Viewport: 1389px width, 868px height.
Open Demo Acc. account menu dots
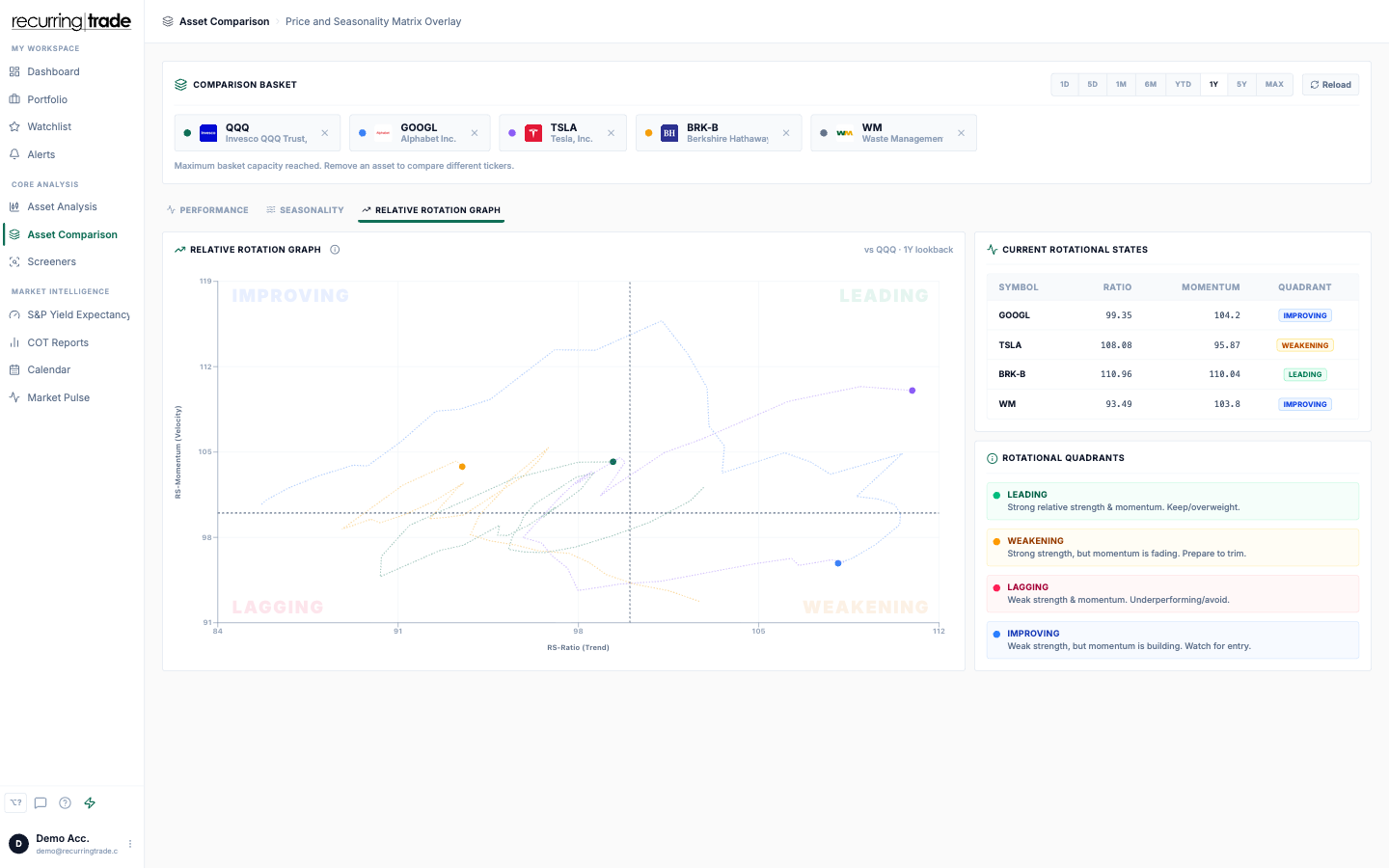130,844
